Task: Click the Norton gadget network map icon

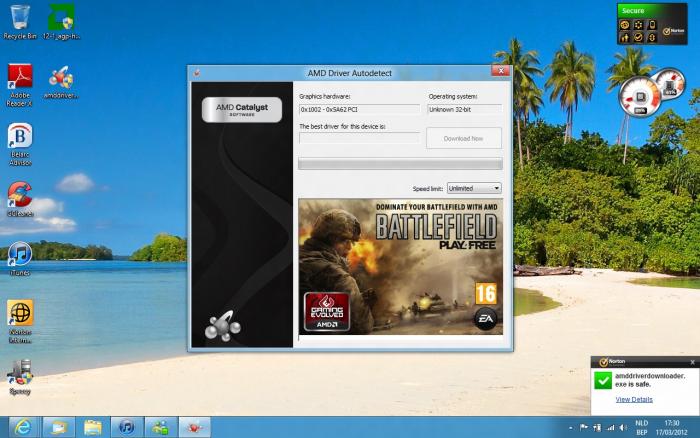Action: (638, 25)
